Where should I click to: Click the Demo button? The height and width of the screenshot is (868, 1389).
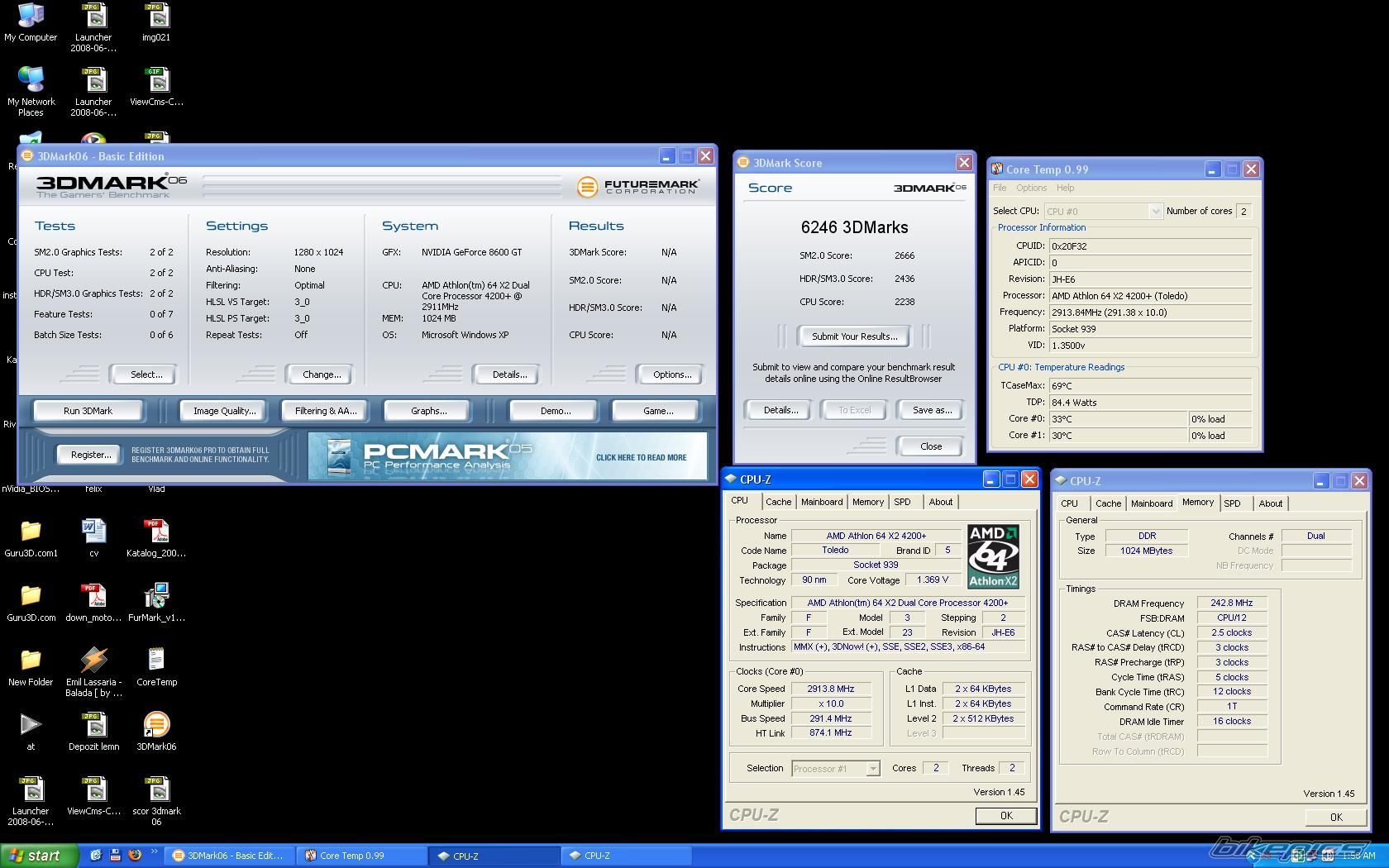556,411
